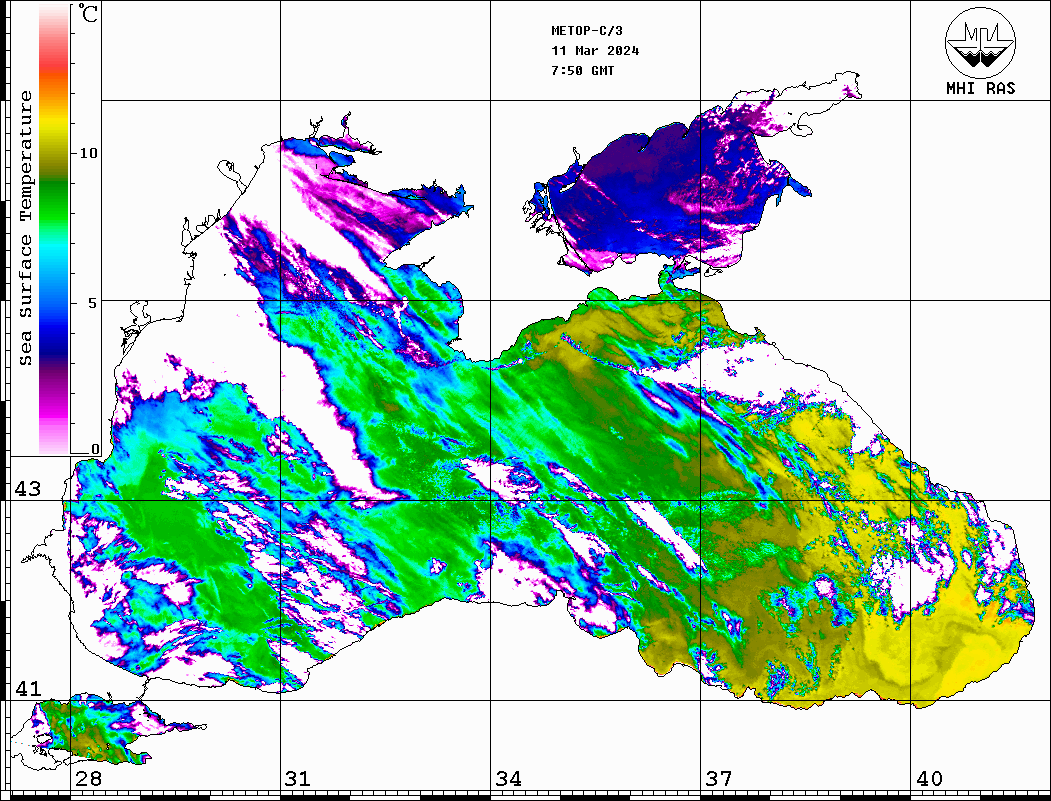
Task: Click the '0' tick on temperature scale
Action: (x=95, y=449)
